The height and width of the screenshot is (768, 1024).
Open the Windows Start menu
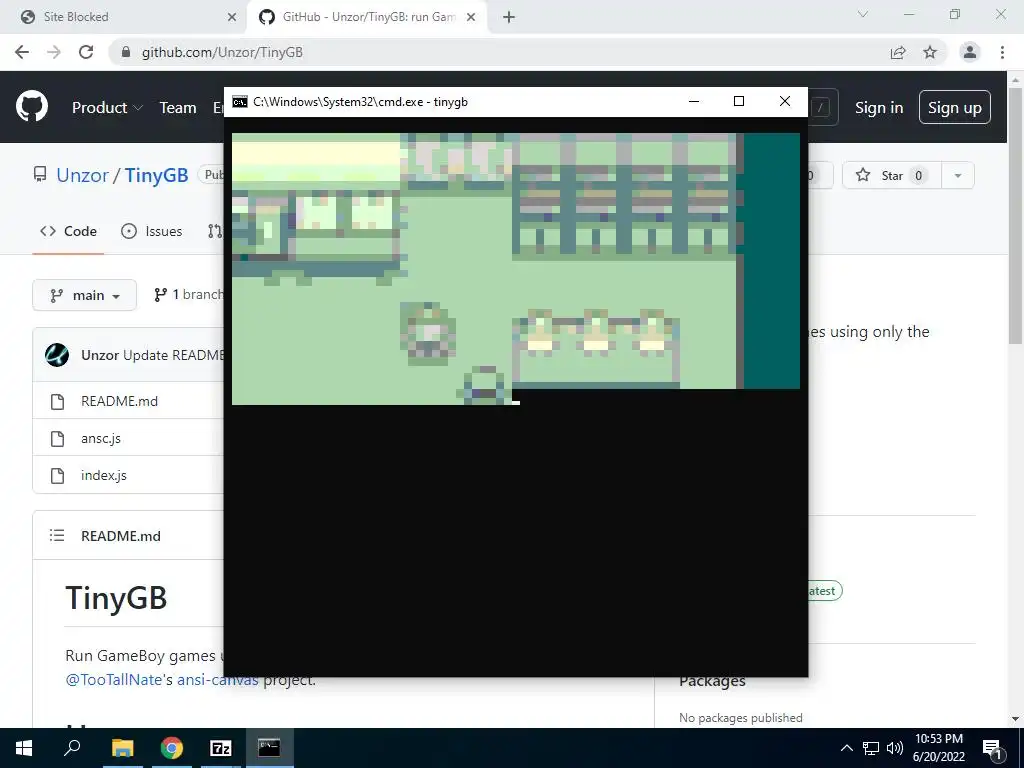[x=24, y=748]
